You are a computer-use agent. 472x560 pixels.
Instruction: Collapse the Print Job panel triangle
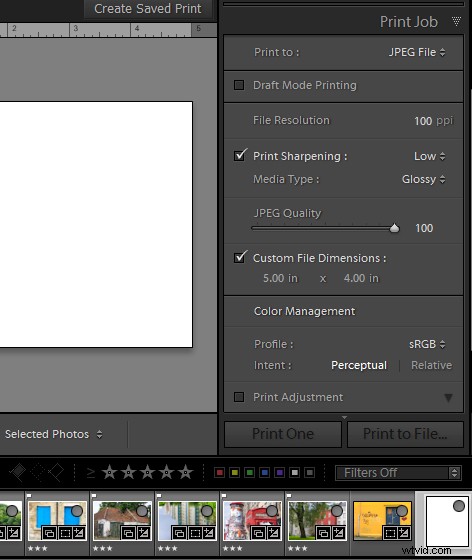pyautogui.click(x=456, y=21)
